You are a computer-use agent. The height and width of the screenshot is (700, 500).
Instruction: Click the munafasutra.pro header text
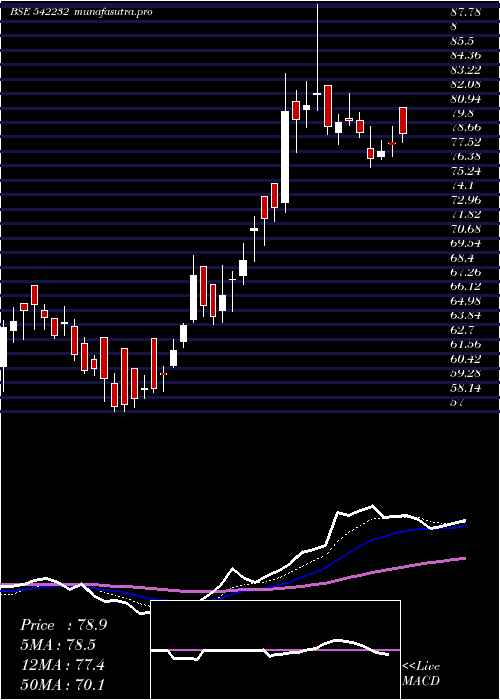(112, 12)
